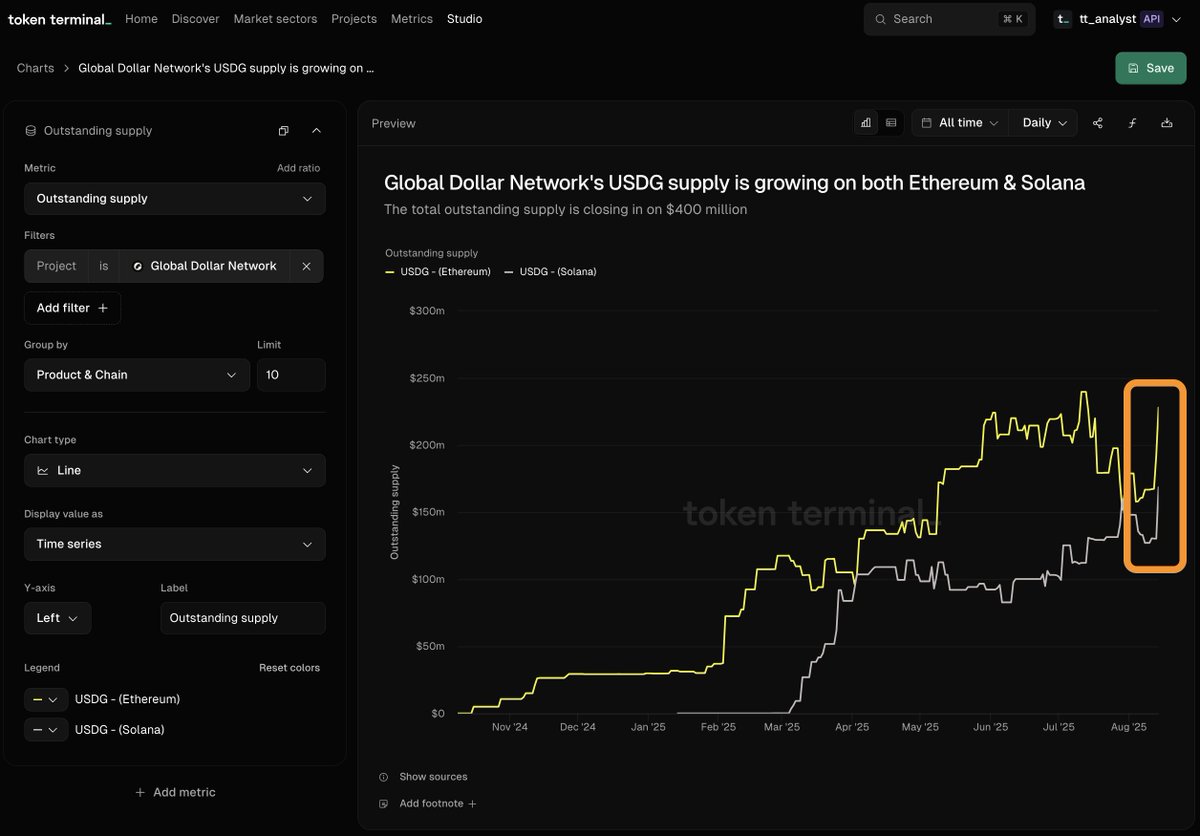Open the All time range dropdown
This screenshot has height=836, width=1200.
(960, 123)
